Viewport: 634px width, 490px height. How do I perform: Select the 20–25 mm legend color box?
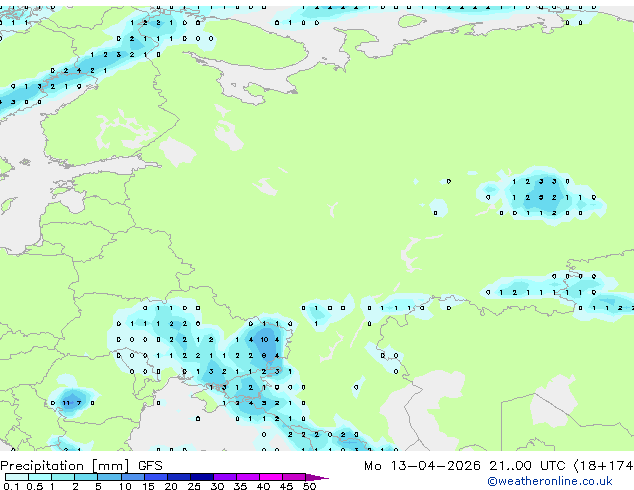click(x=178, y=477)
